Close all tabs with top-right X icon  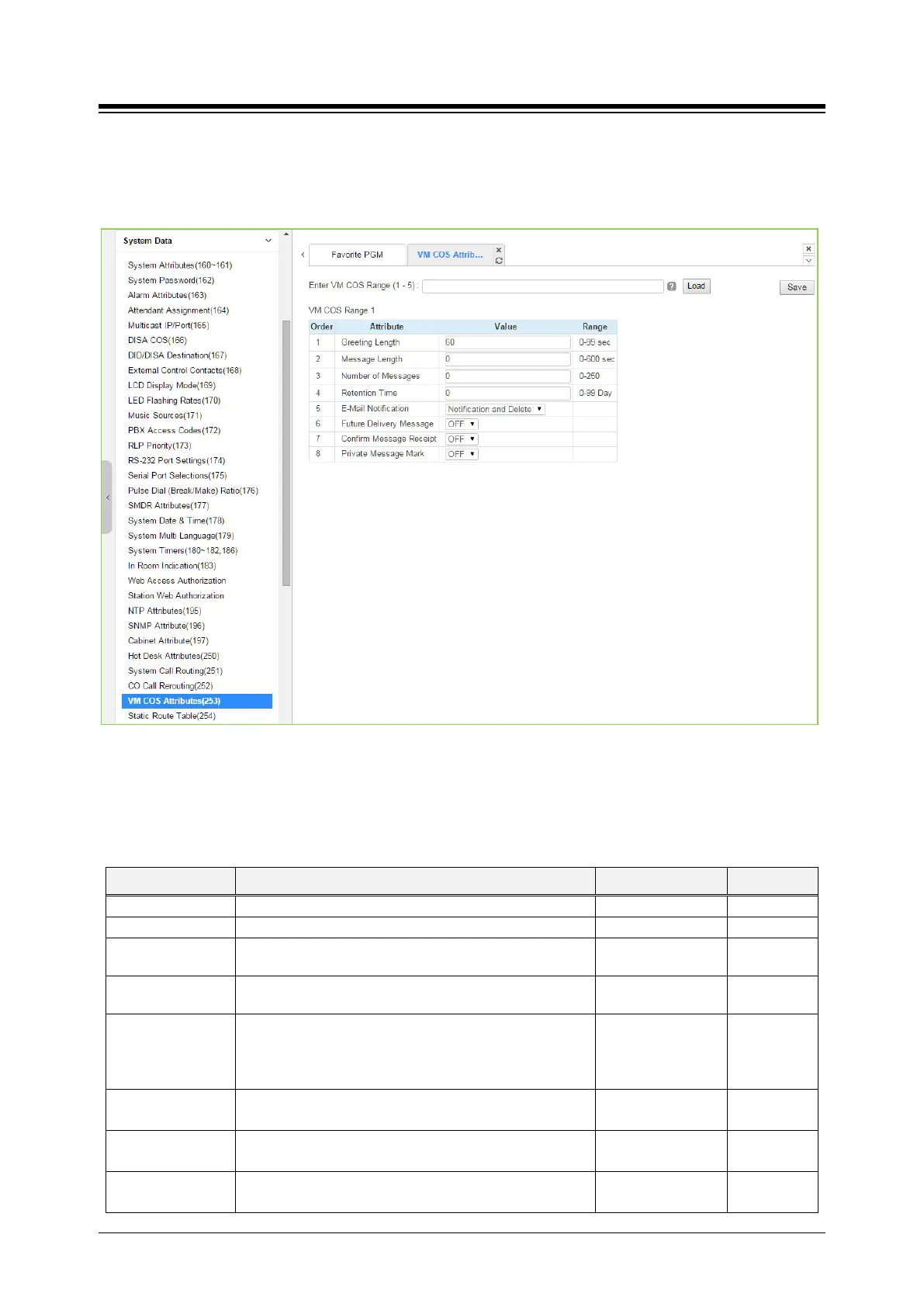tap(808, 249)
